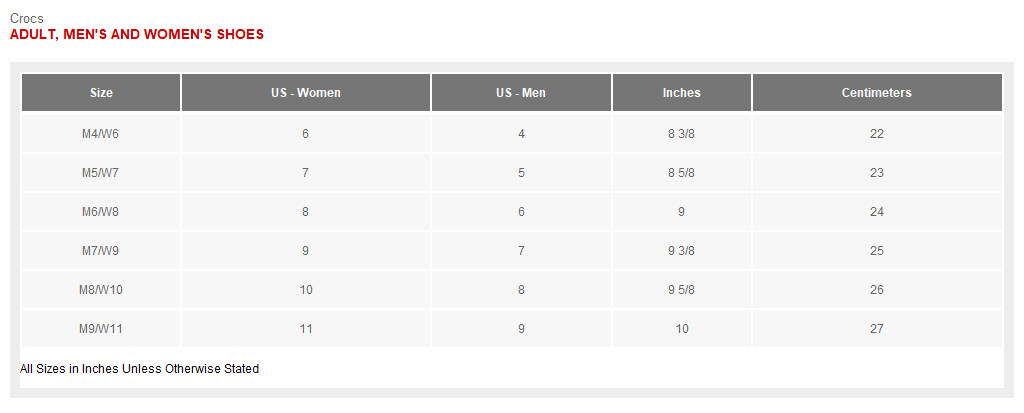
Task: Click the 22 centimeters cell
Action: (x=877, y=134)
